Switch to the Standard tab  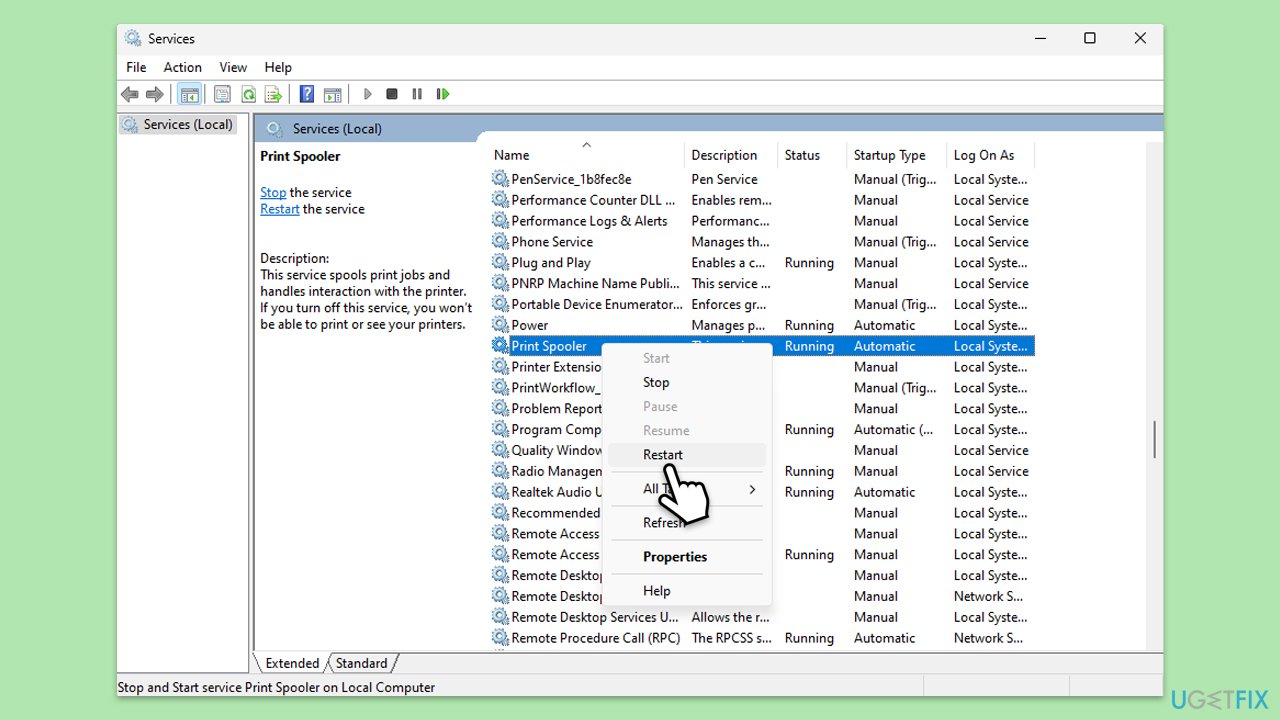pos(361,663)
